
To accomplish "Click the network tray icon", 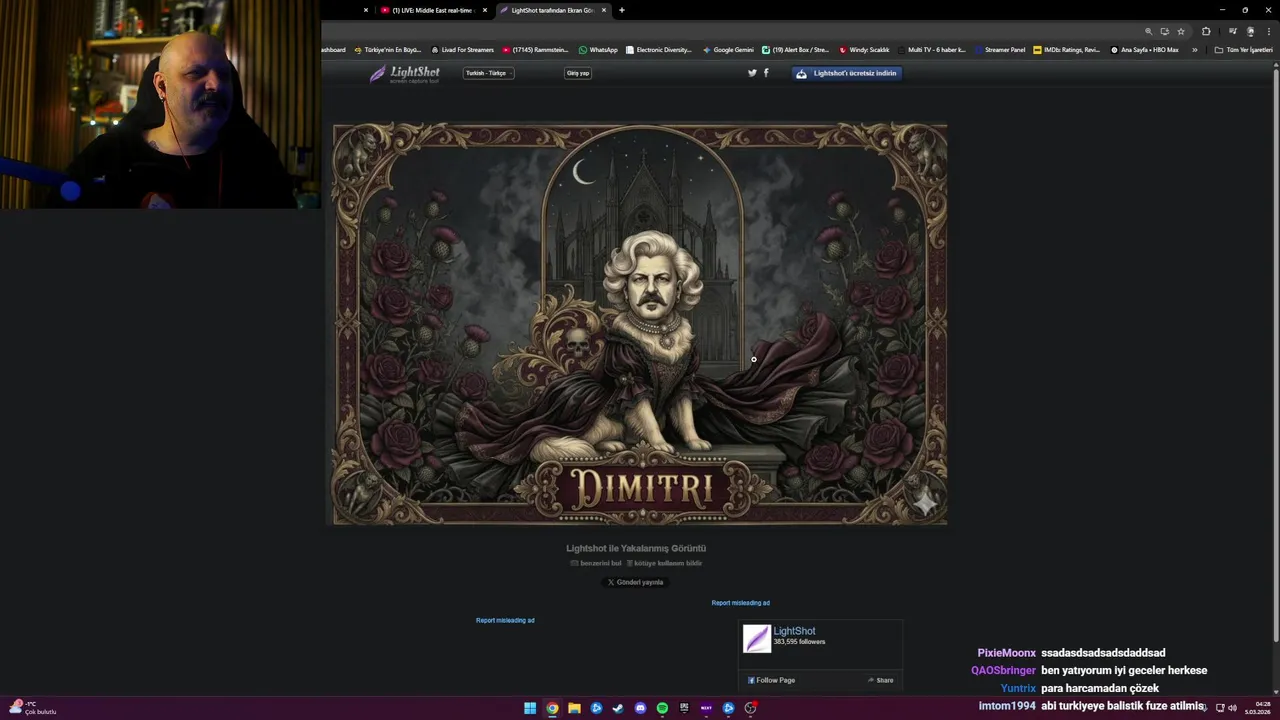I will 1220,708.
